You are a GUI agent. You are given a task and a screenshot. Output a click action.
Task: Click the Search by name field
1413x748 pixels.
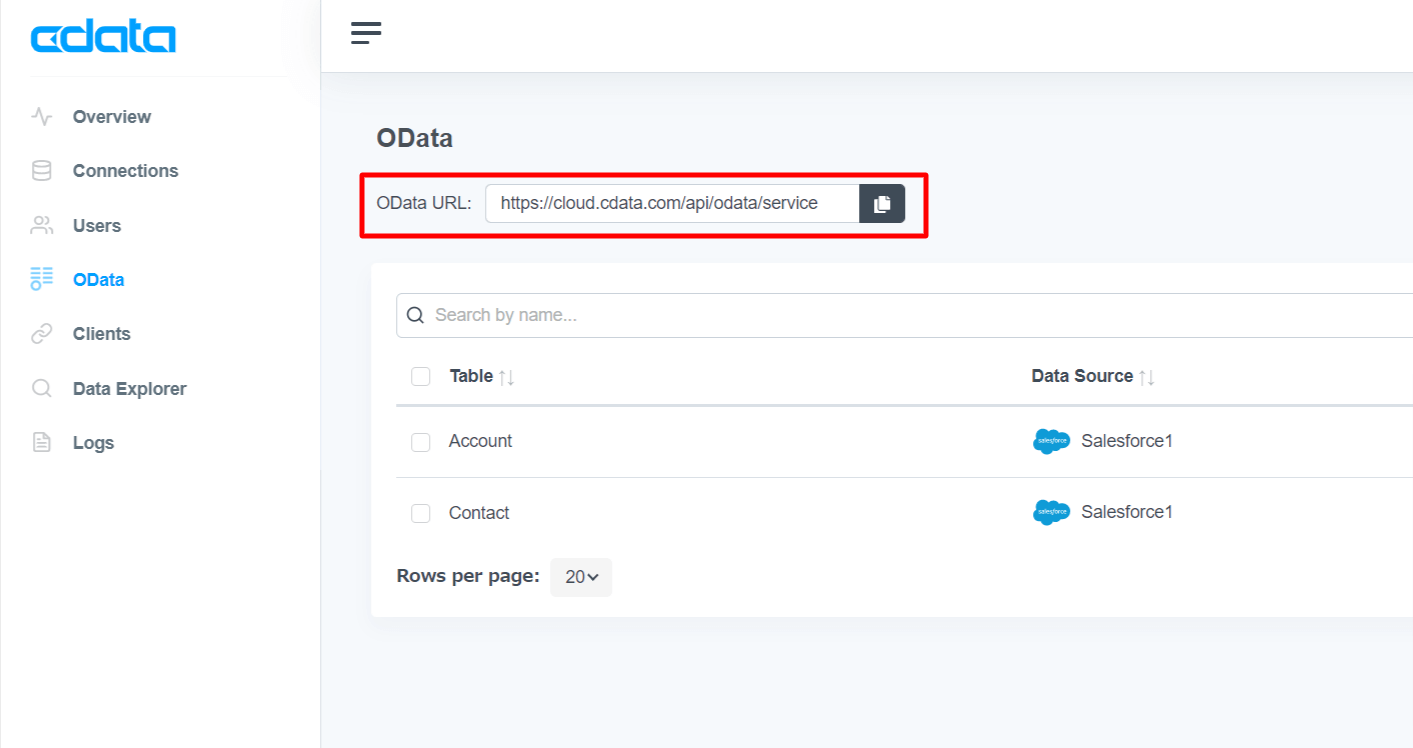900,315
